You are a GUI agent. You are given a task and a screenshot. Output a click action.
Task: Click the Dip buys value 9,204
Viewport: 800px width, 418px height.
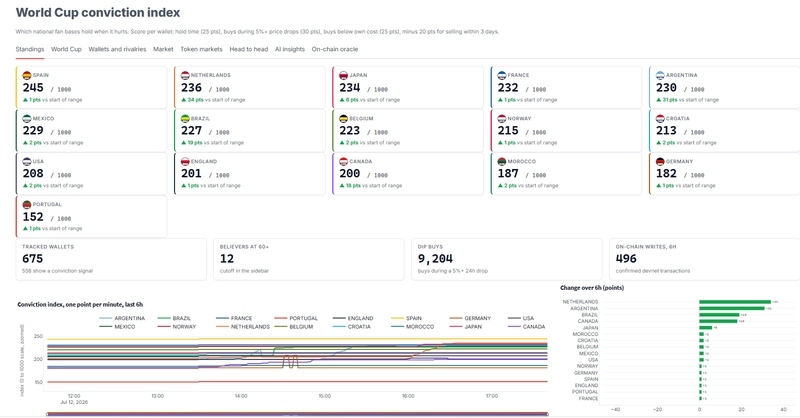[x=435, y=259]
